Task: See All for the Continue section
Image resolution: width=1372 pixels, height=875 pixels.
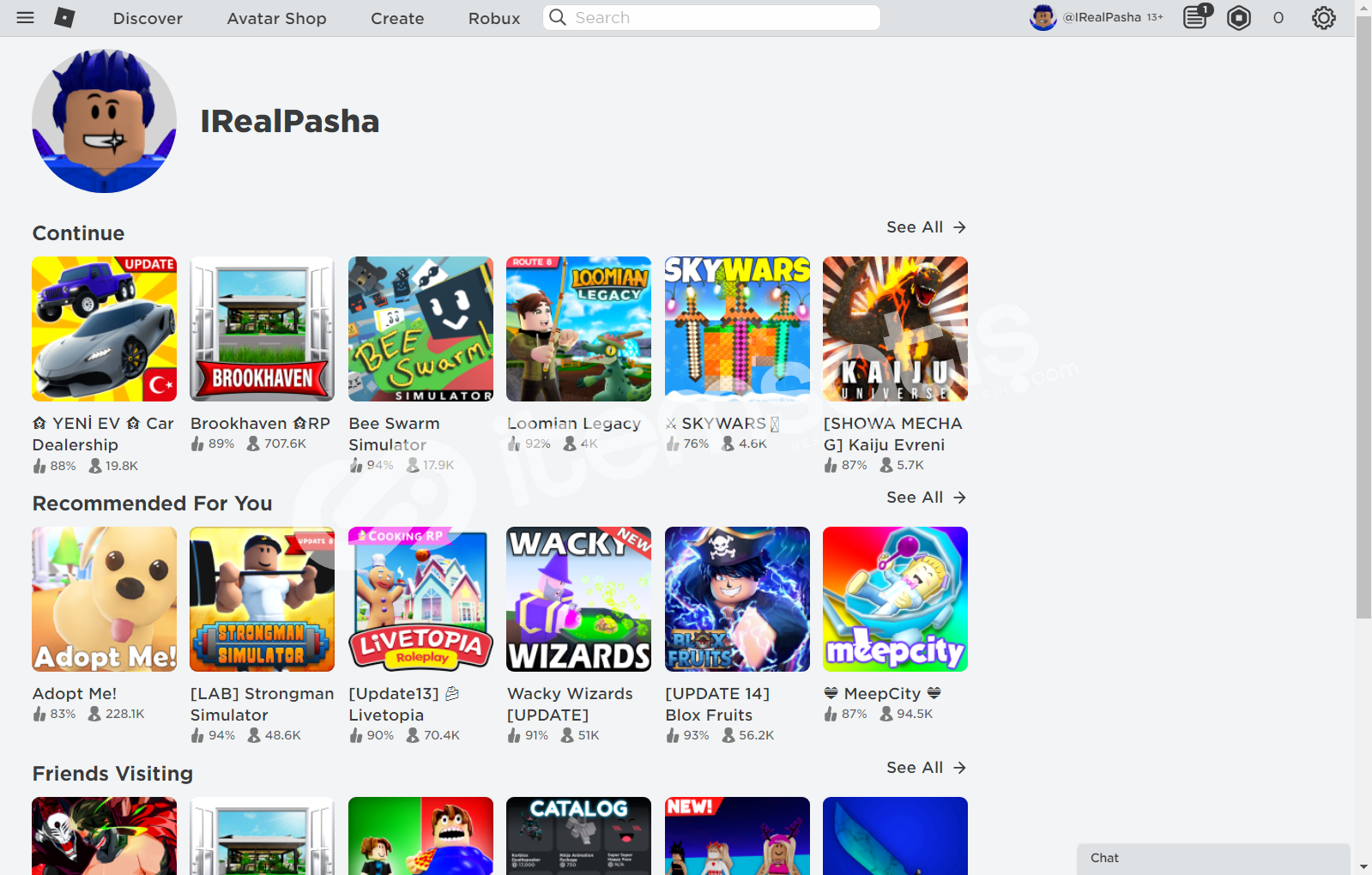Action: tap(926, 227)
